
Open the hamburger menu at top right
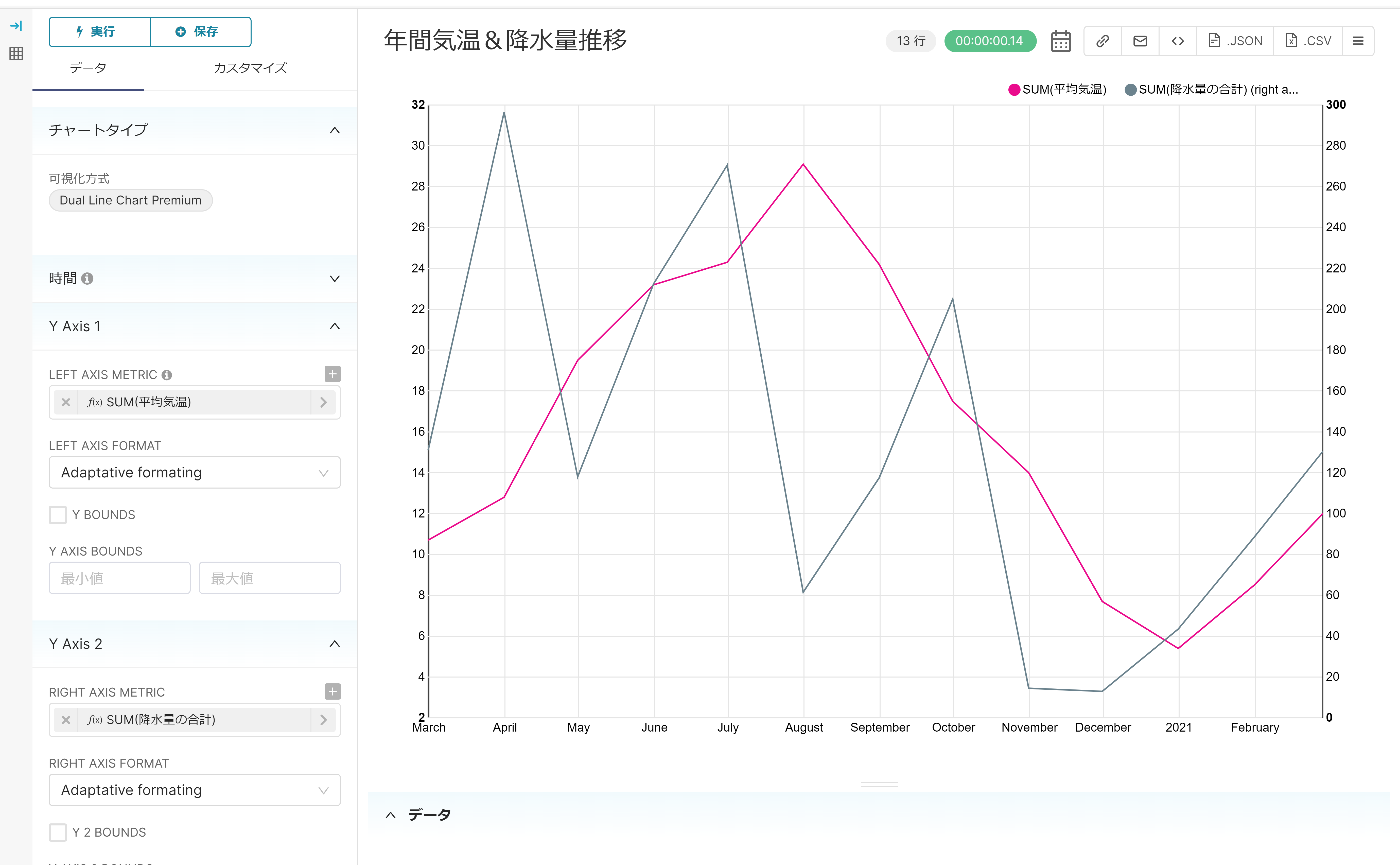(x=1358, y=41)
